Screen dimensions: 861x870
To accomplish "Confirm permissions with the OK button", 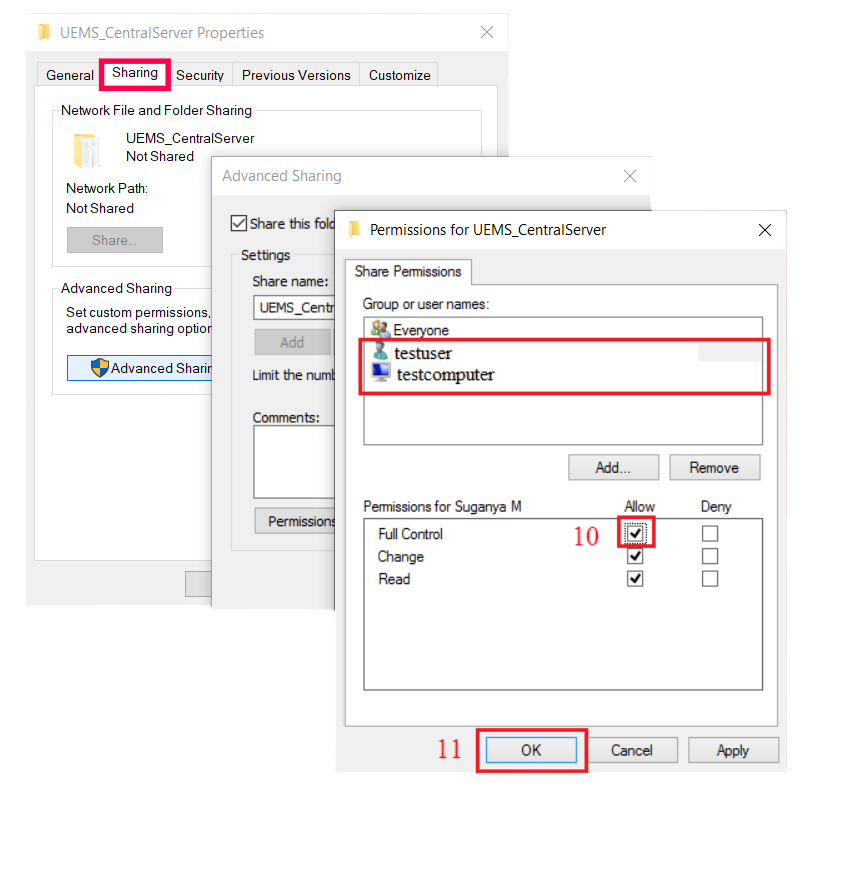I will [531, 750].
